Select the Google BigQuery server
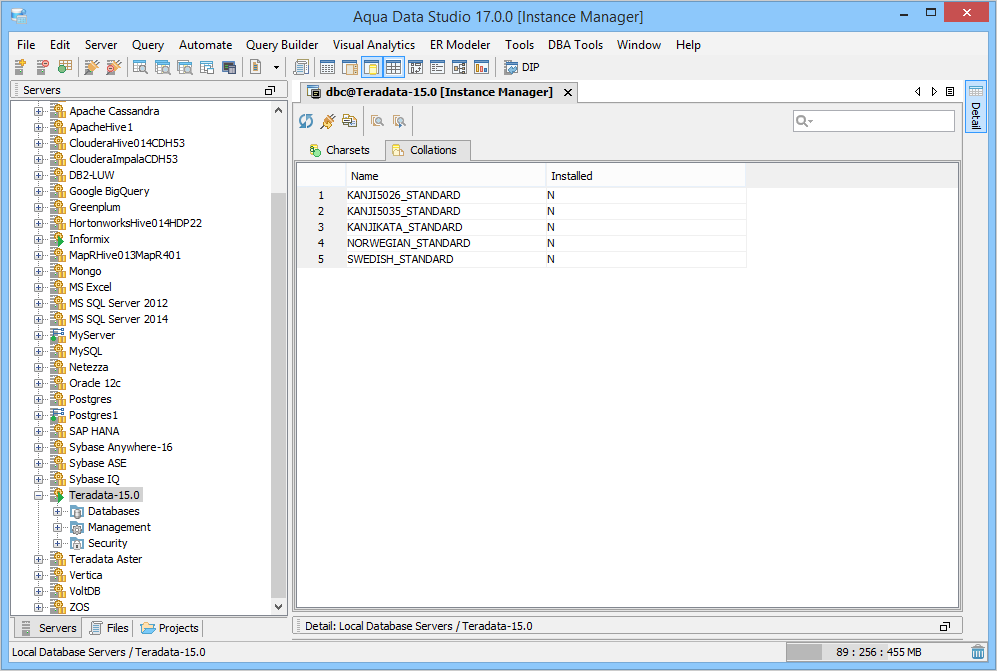Viewport: 997px width, 671px height. pos(109,191)
